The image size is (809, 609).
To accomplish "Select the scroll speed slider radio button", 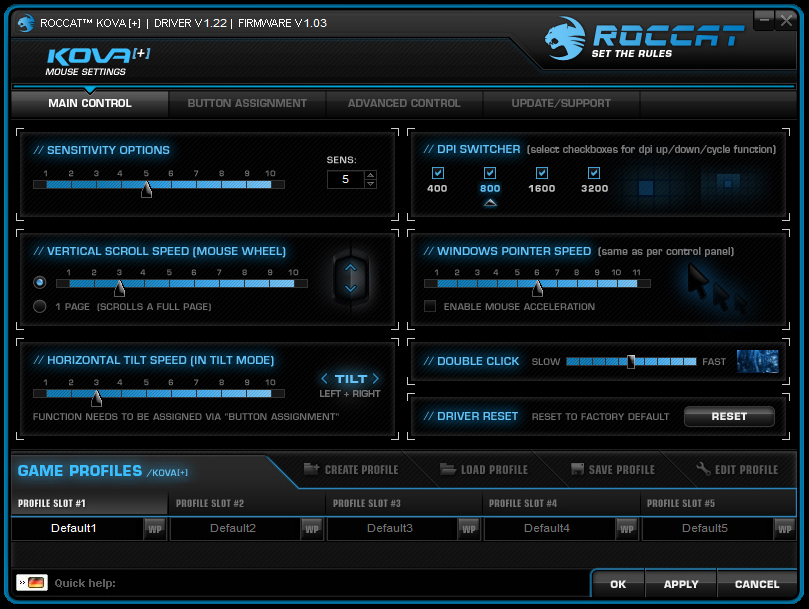I will (40, 282).
